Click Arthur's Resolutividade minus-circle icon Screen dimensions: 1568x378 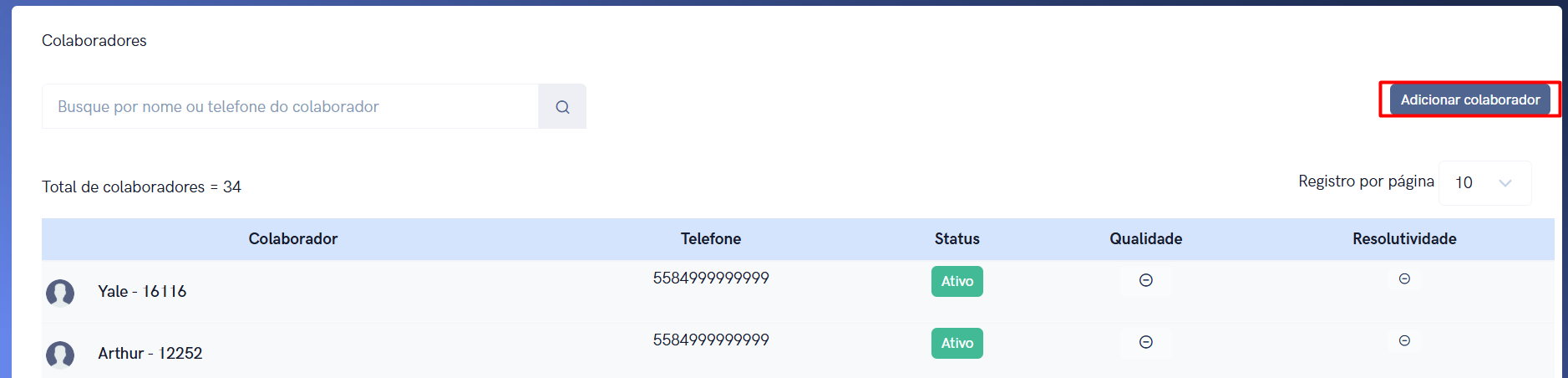(x=1404, y=340)
